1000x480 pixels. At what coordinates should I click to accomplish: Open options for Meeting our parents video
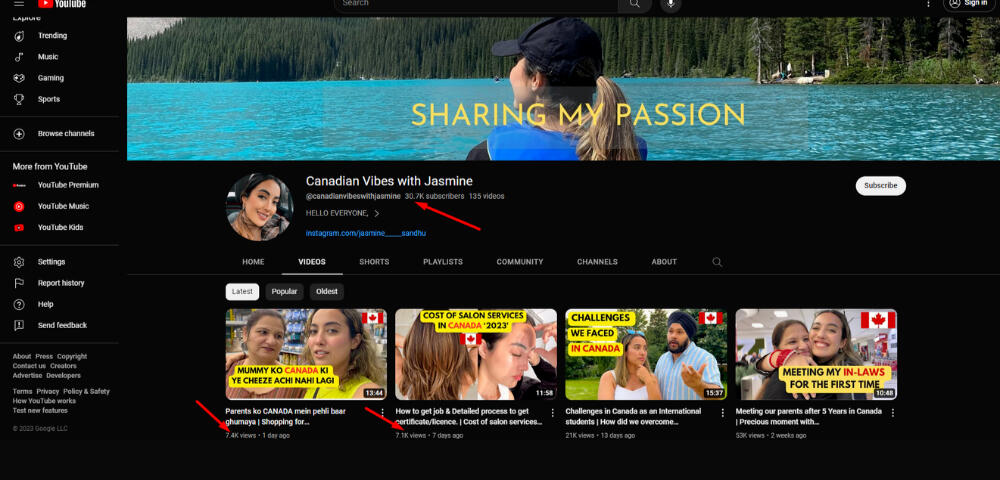893,412
